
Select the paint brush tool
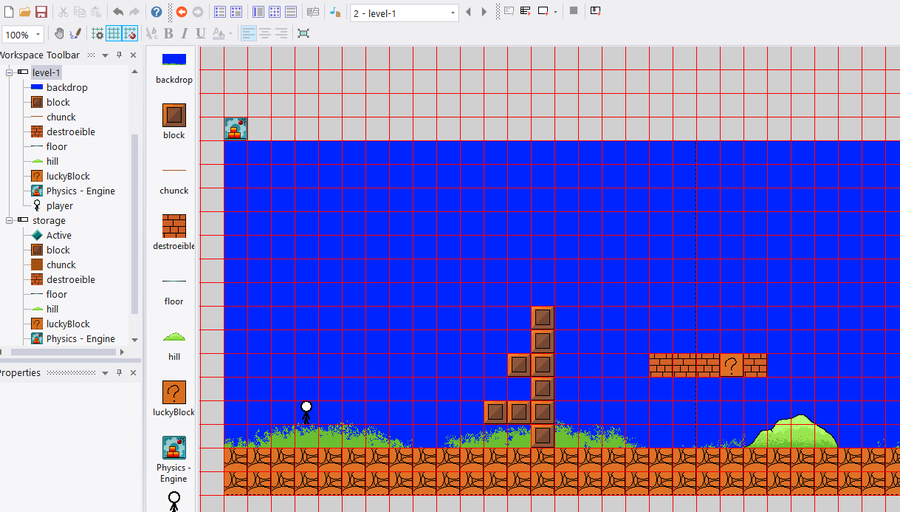pos(75,34)
